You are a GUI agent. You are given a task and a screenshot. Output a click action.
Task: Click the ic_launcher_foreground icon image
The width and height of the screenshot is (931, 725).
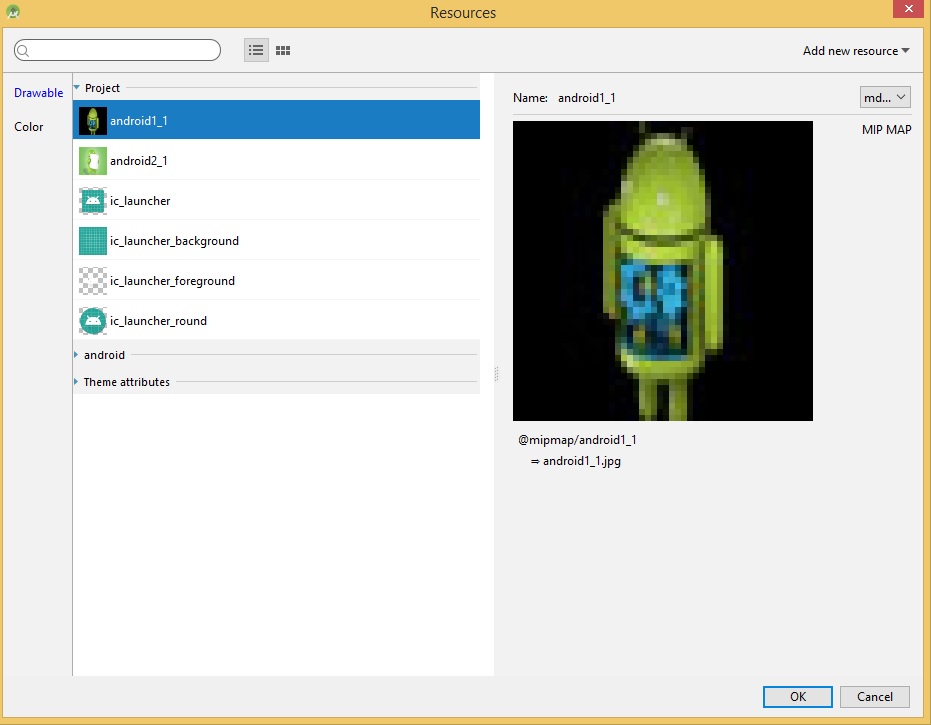93,281
